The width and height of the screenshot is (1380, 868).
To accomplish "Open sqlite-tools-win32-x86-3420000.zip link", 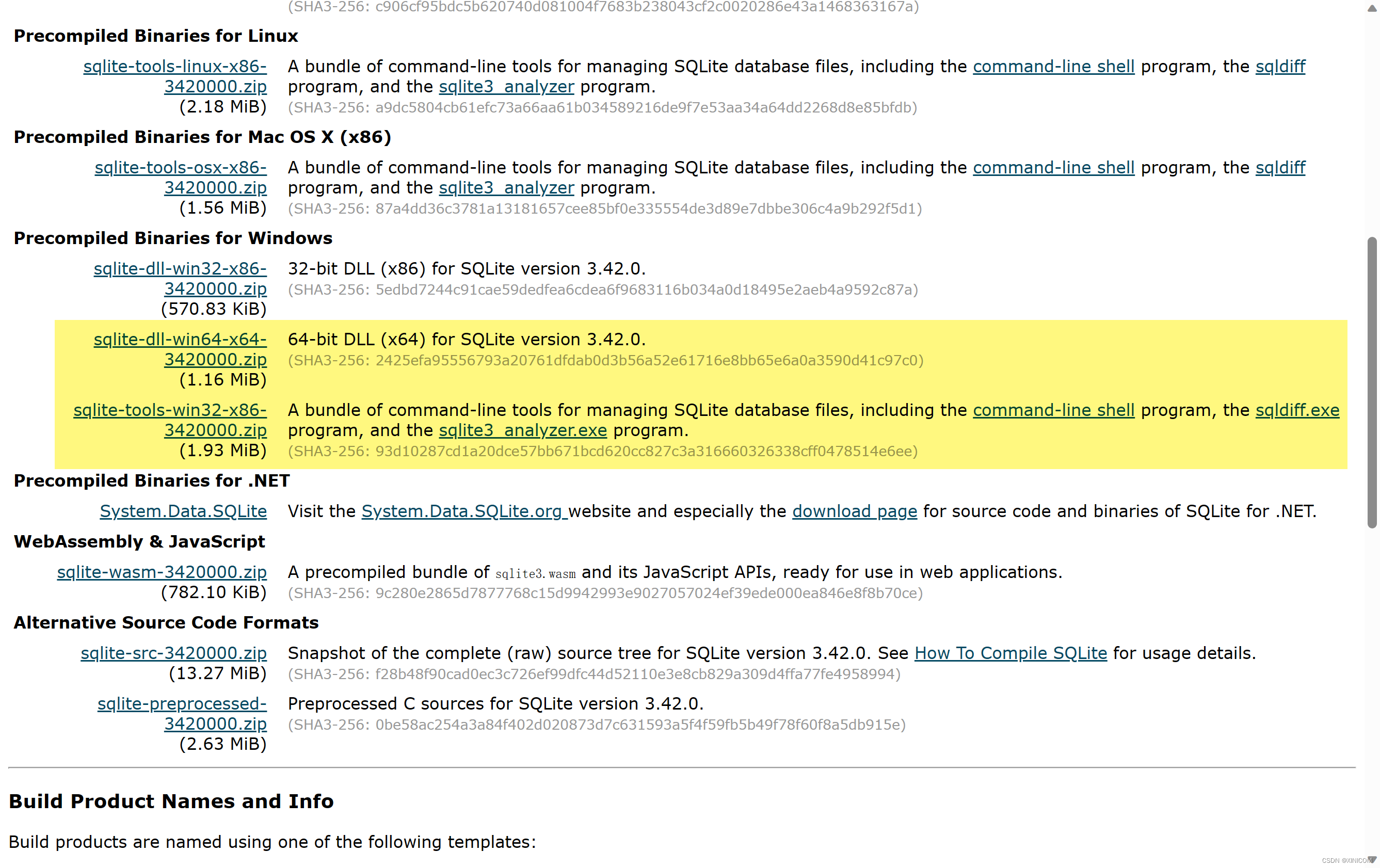I will pyautogui.click(x=170, y=410).
